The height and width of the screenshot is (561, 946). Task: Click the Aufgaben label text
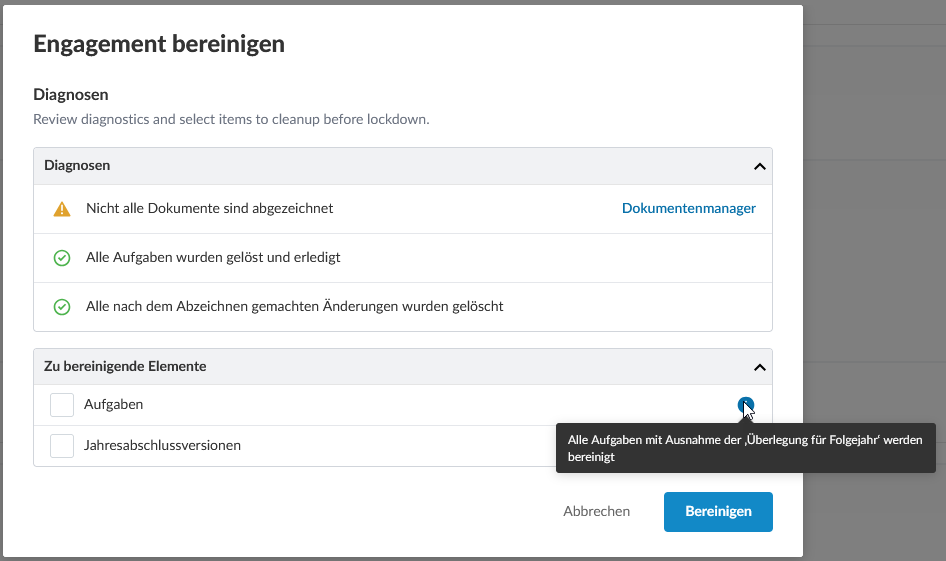[x=113, y=404]
